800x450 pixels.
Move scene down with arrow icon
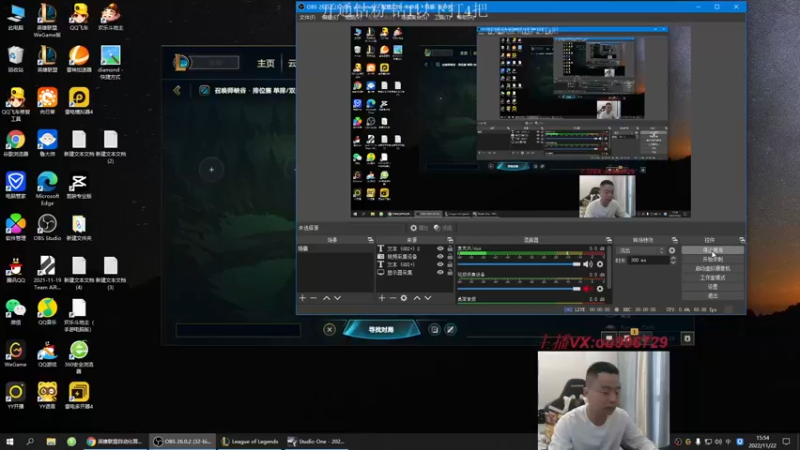click(337, 298)
